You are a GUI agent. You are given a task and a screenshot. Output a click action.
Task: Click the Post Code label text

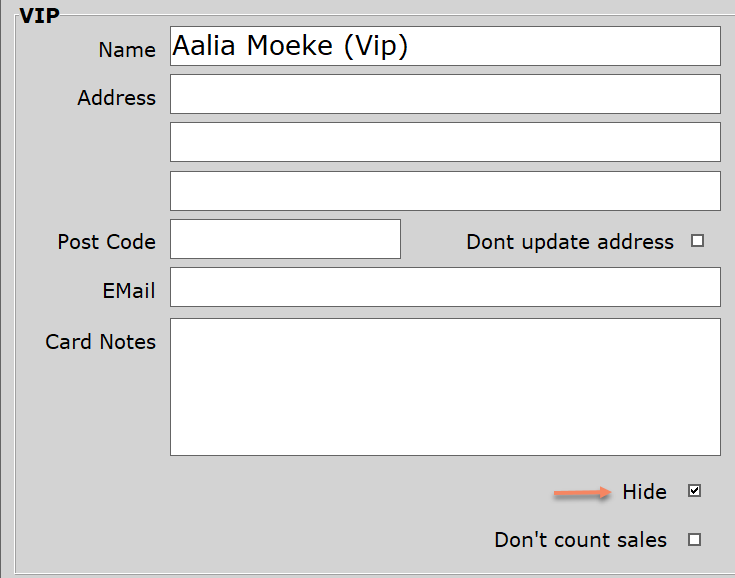click(x=106, y=242)
